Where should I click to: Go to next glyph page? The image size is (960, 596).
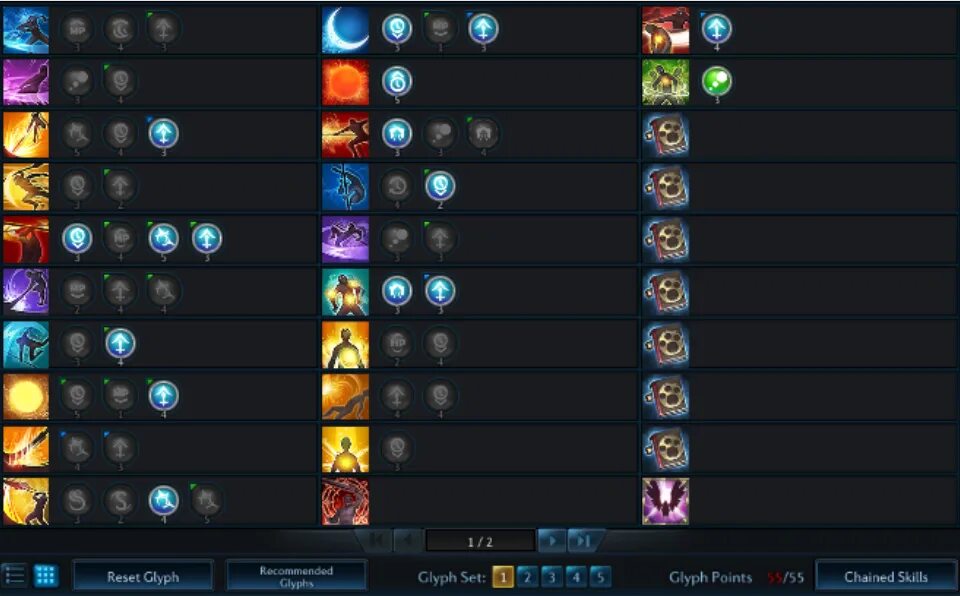552,541
